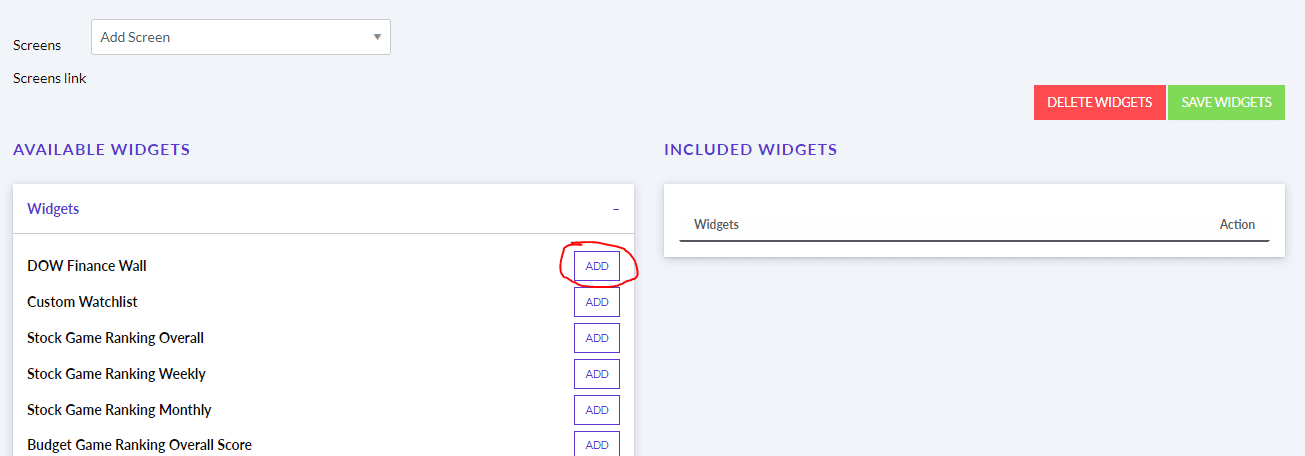This screenshot has height=456, width=1305.
Task: Click the Add Screen dropdown arrow
Action: pyautogui.click(x=377, y=37)
